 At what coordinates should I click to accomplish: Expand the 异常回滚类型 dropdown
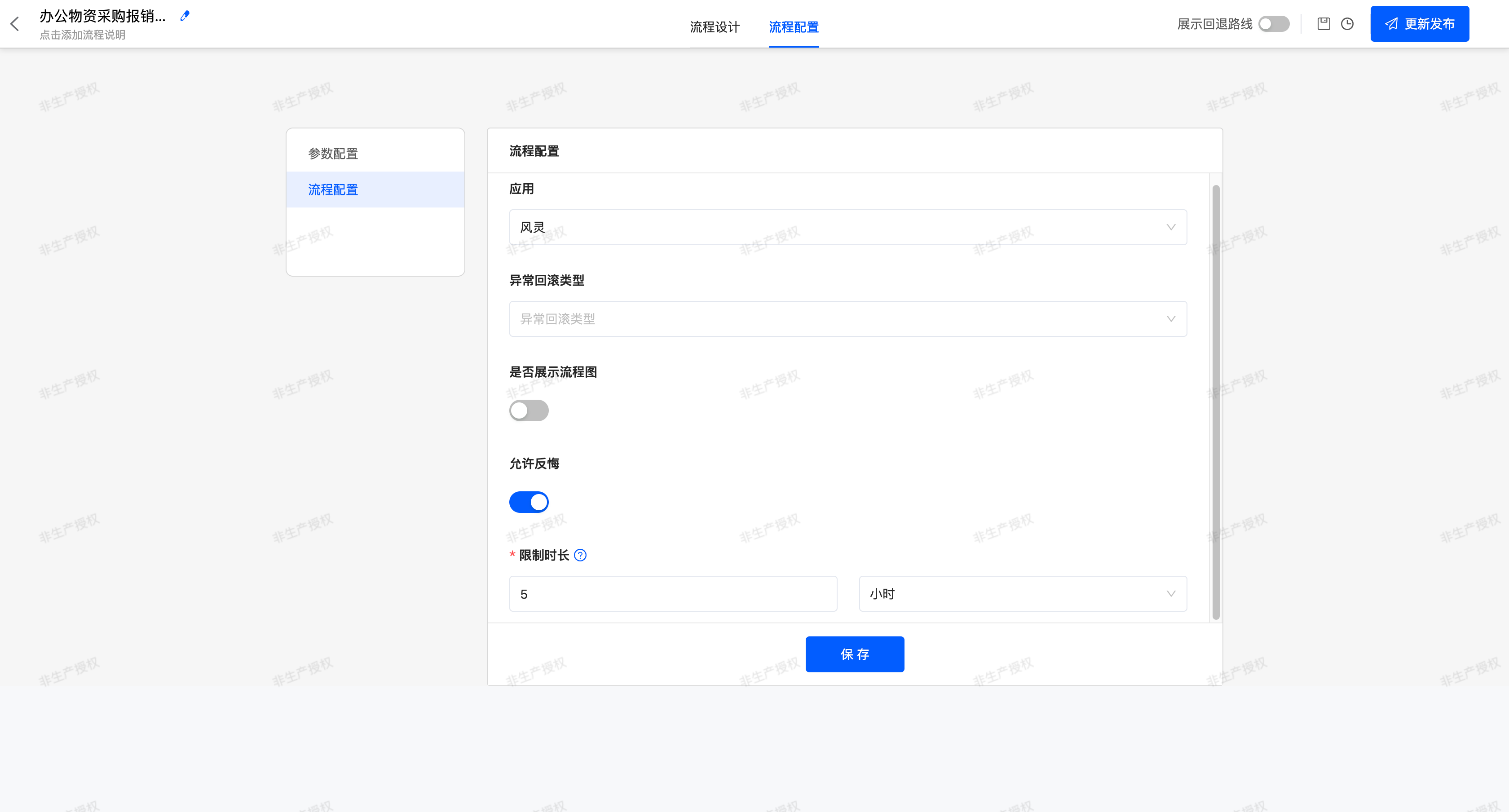click(x=847, y=319)
